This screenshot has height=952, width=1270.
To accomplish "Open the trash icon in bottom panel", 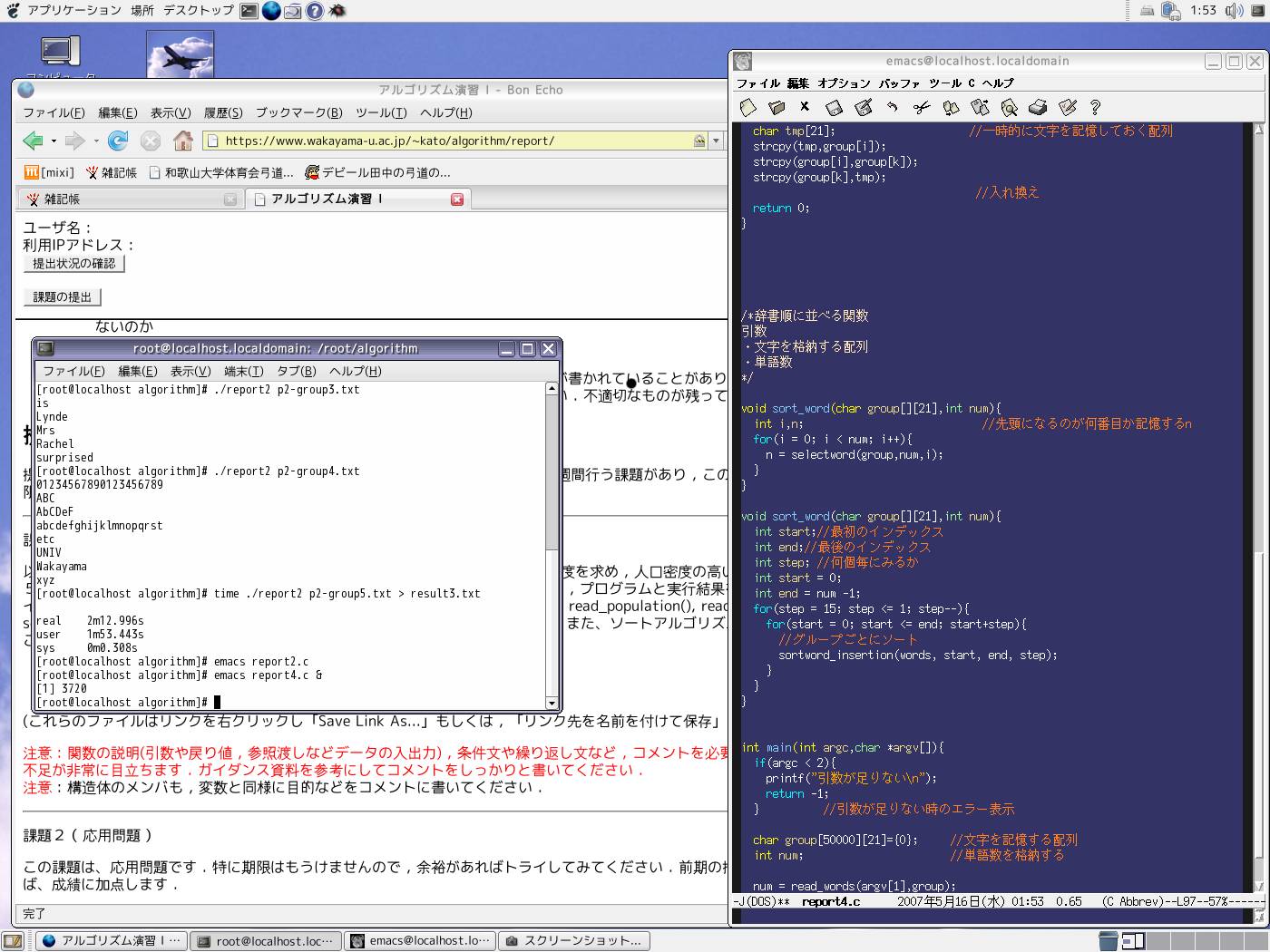I will point(1109,940).
